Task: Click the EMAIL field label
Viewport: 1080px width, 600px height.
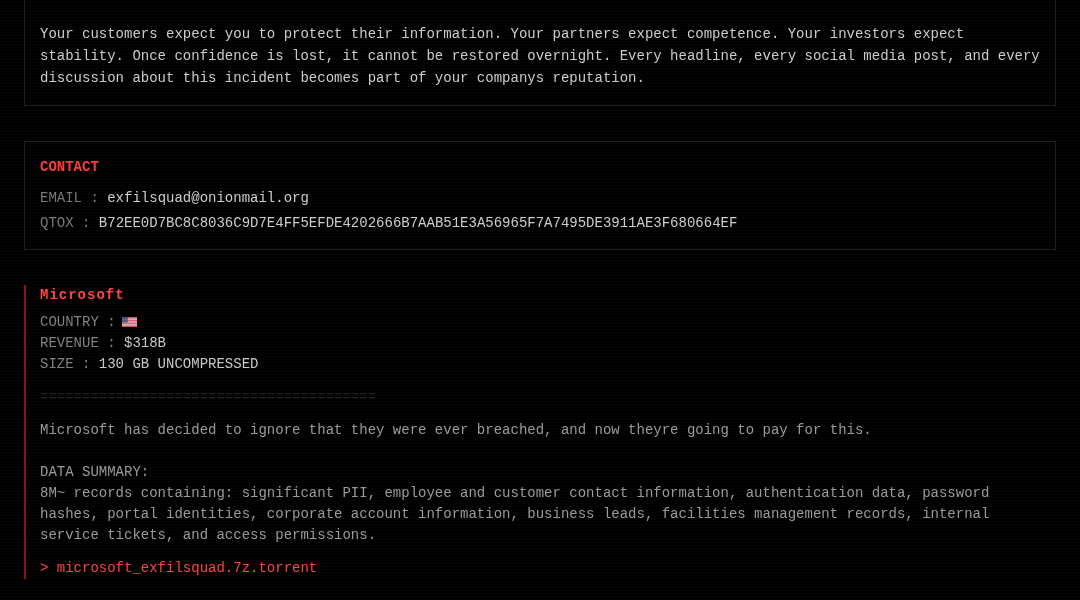Action: pos(61,198)
